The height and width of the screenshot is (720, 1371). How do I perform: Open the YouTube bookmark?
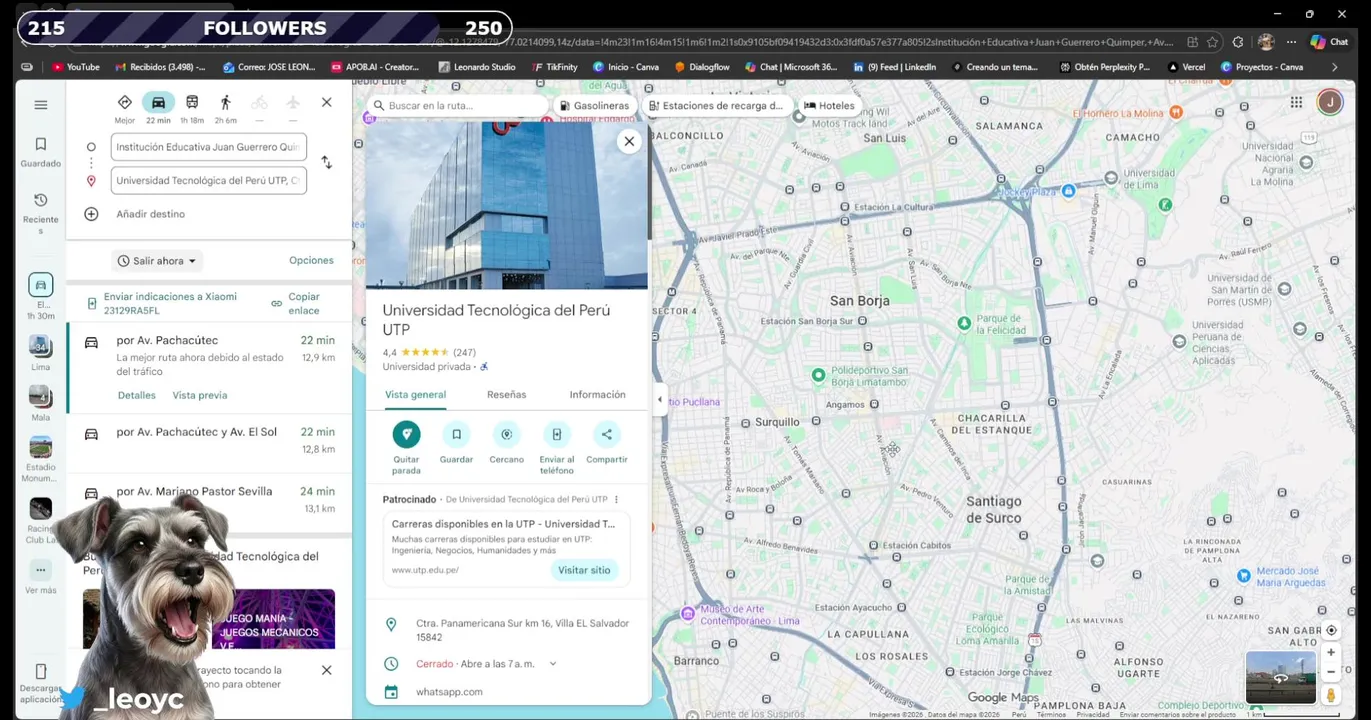click(75, 67)
